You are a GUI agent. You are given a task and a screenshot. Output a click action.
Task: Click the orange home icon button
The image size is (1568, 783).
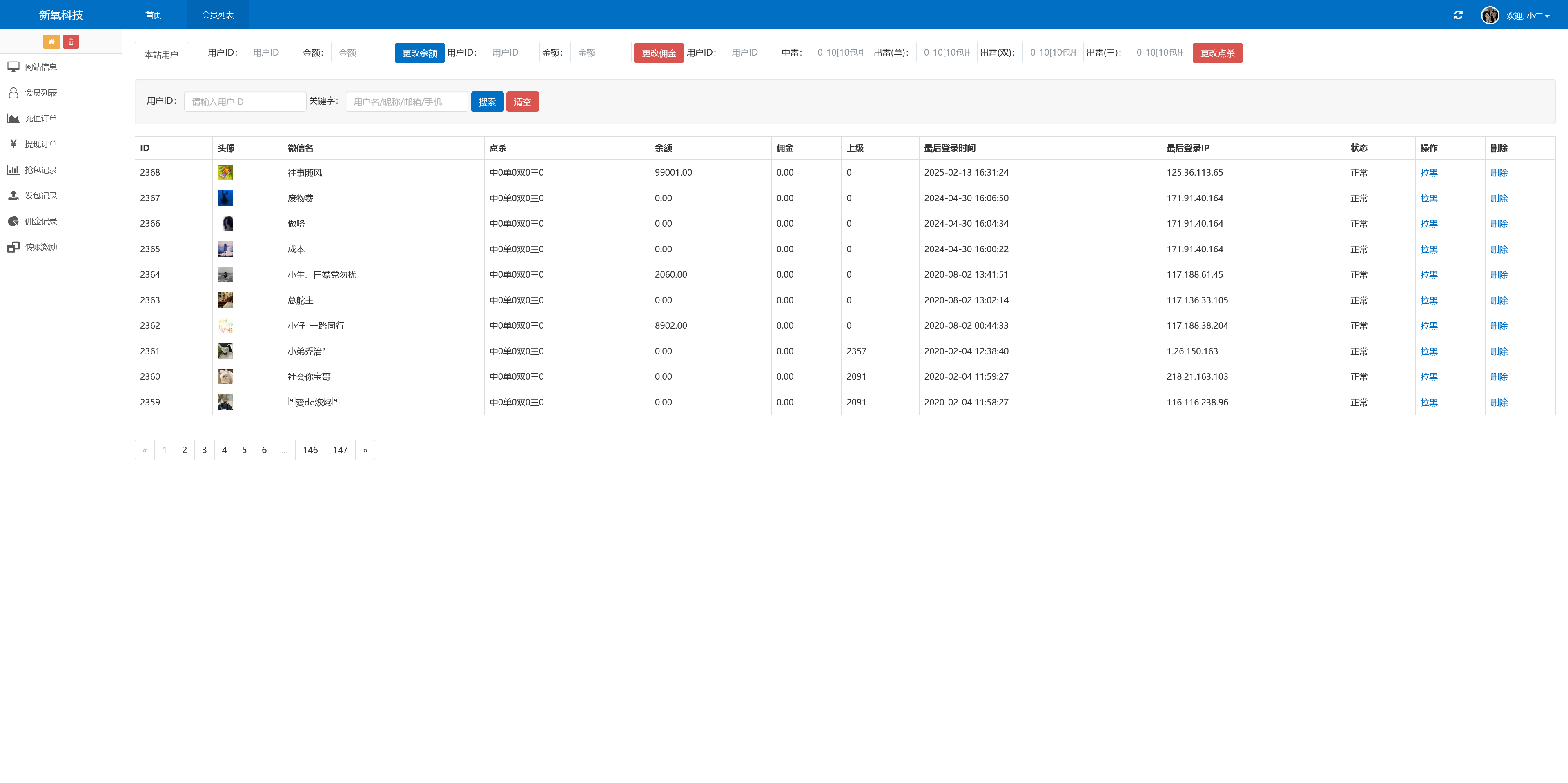tap(51, 42)
